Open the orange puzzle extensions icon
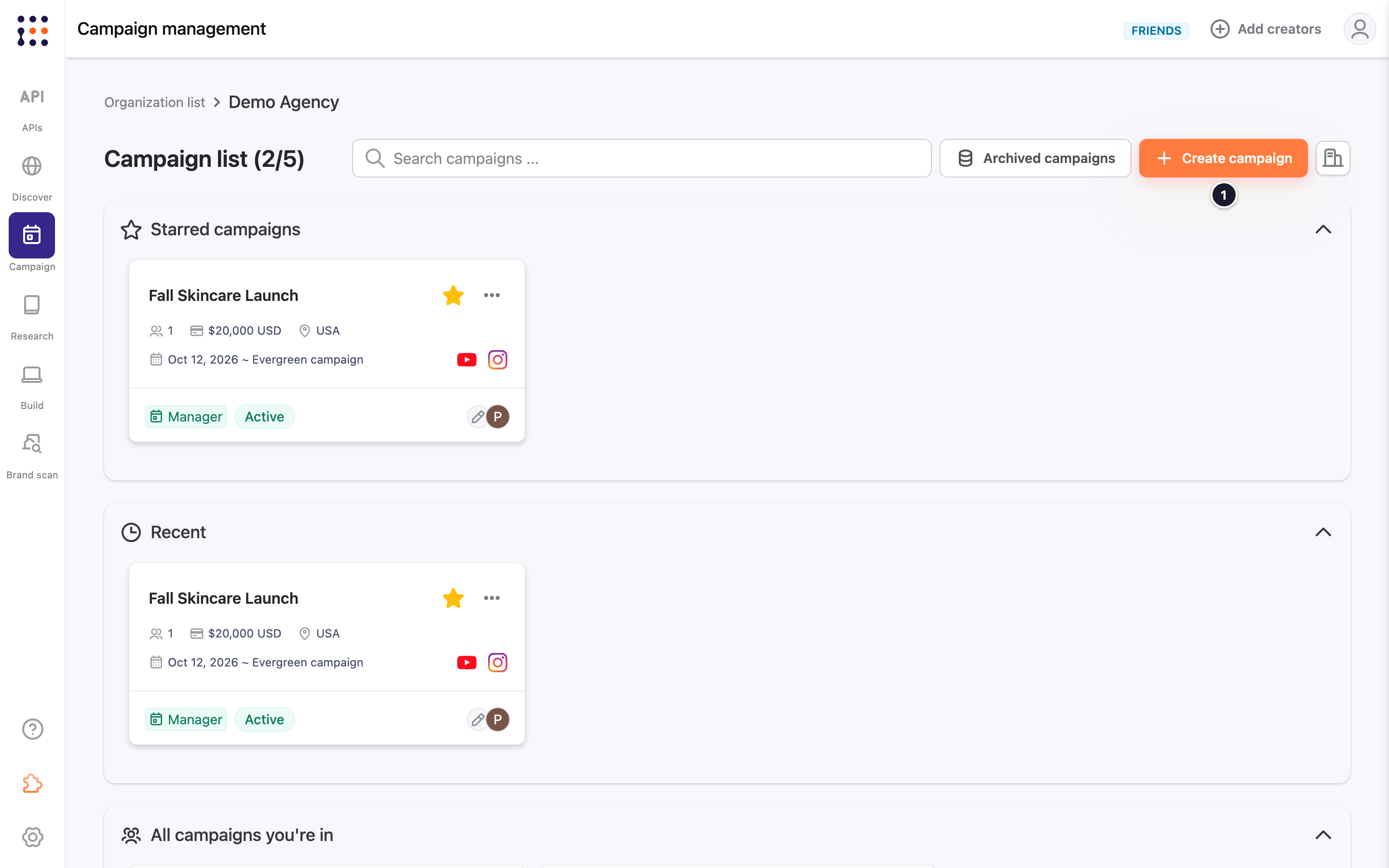 tap(33, 784)
